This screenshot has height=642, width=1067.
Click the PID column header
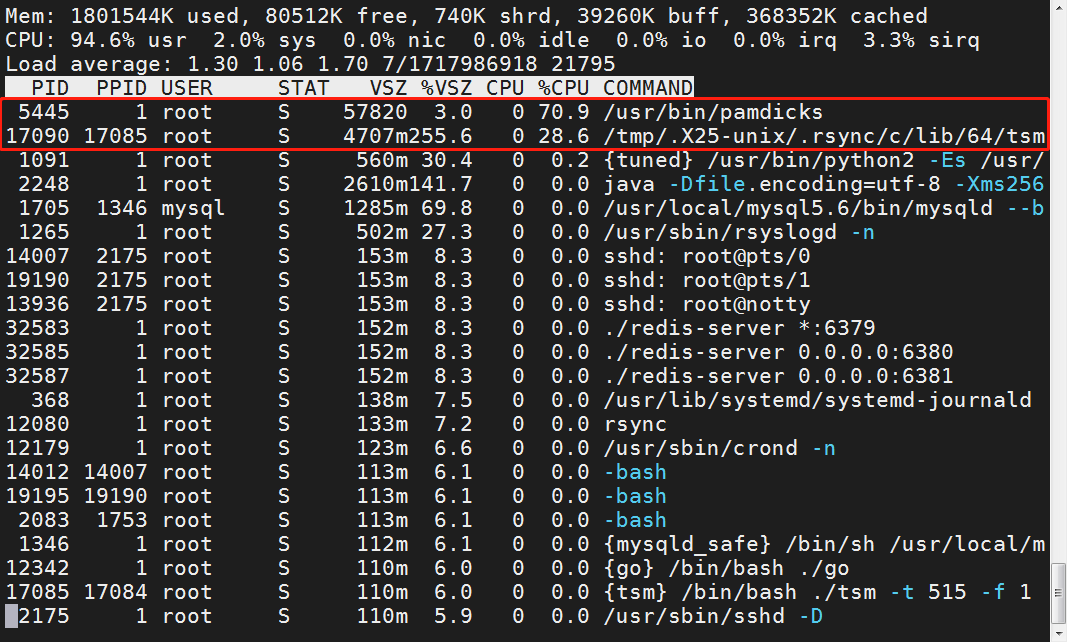pos(50,88)
